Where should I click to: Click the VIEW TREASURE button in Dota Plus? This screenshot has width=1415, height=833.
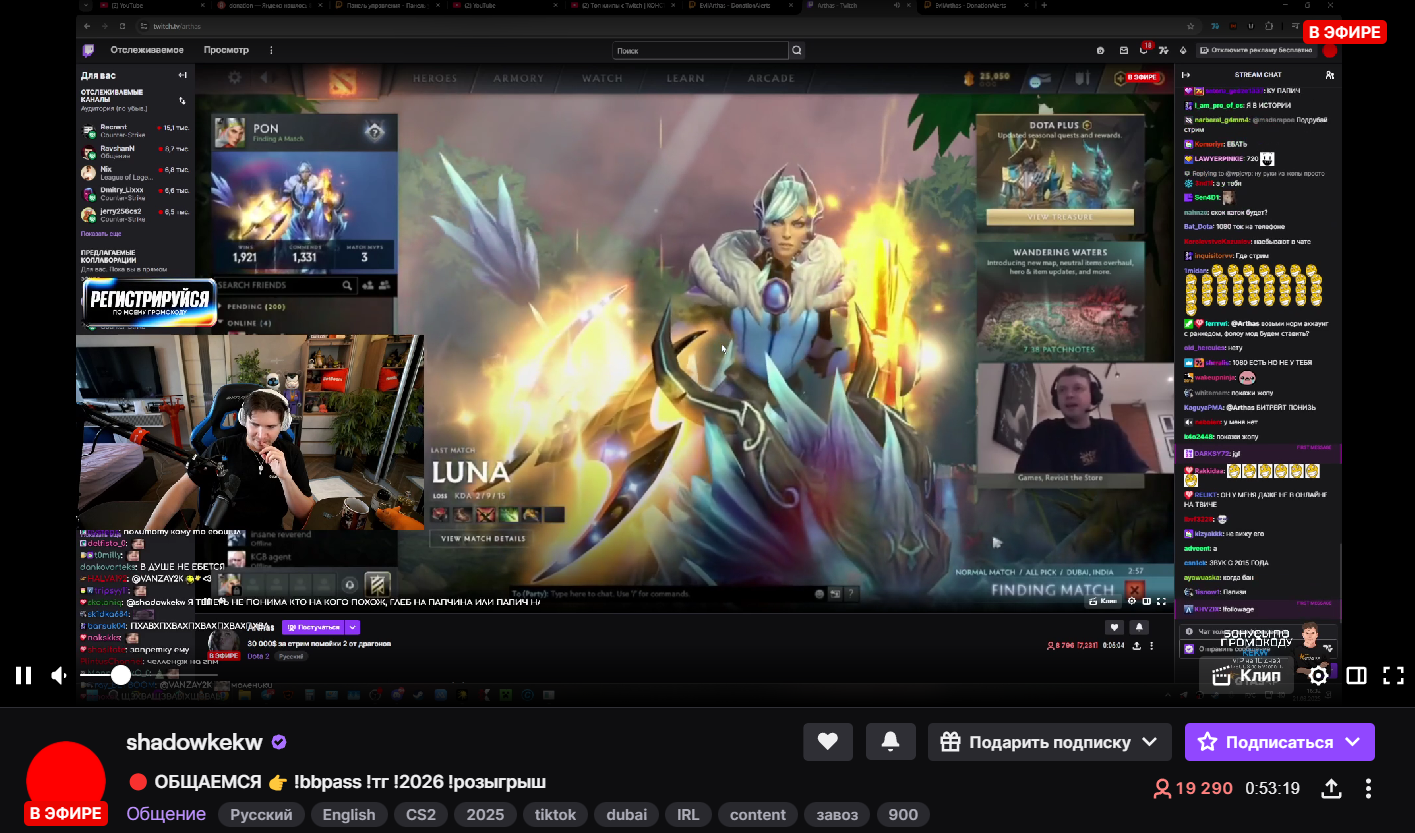[1060, 217]
